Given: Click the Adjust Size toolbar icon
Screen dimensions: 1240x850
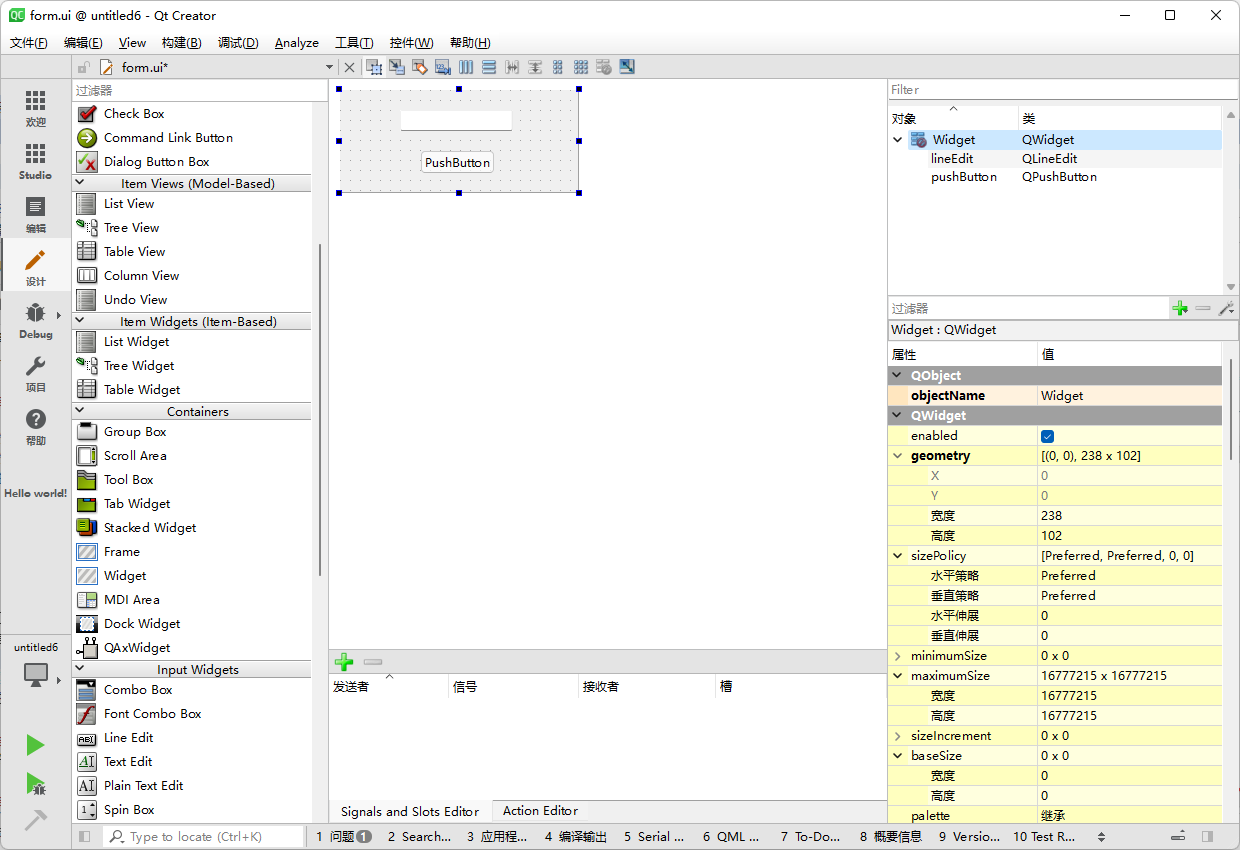Looking at the screenshot, I should point(627,67).
